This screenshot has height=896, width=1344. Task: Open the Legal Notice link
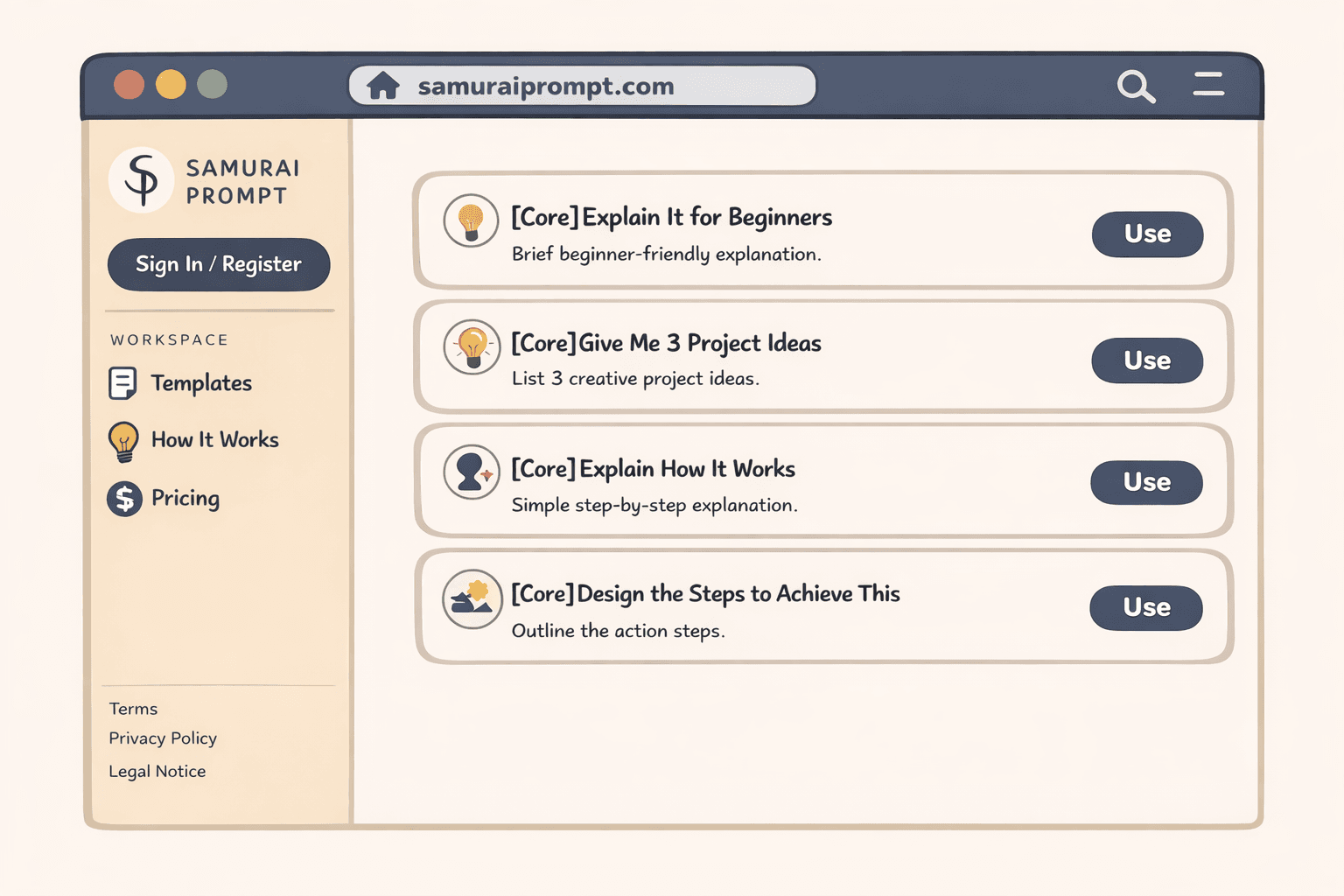157,772
